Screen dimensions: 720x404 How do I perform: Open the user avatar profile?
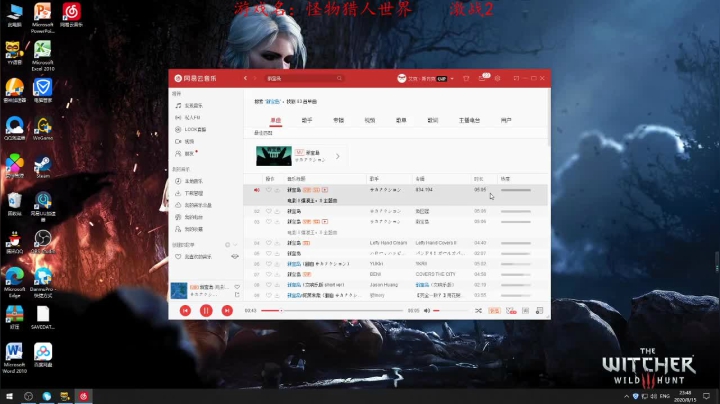point(402,79)
